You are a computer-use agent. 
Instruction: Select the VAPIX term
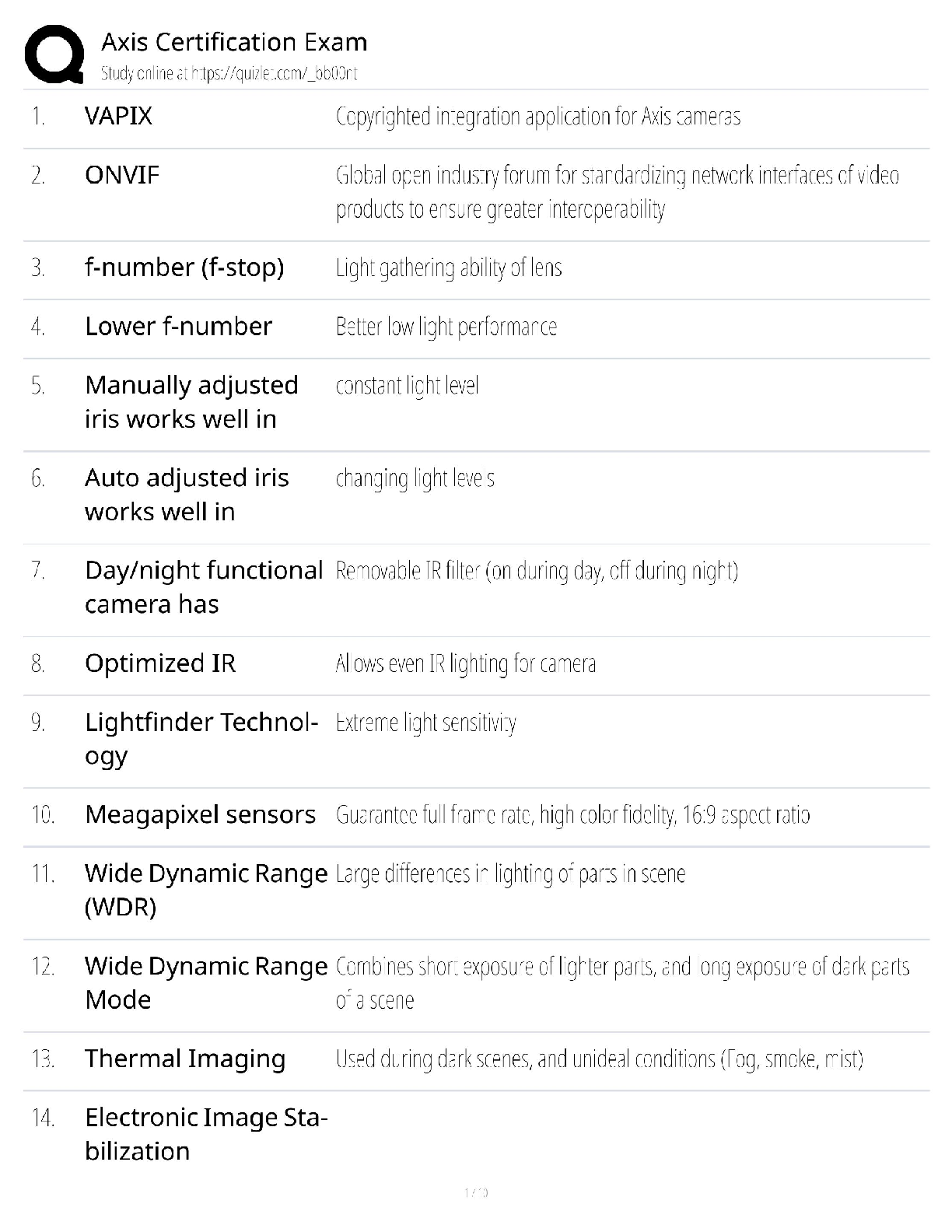pyautogui.click(x=118, y=117)
